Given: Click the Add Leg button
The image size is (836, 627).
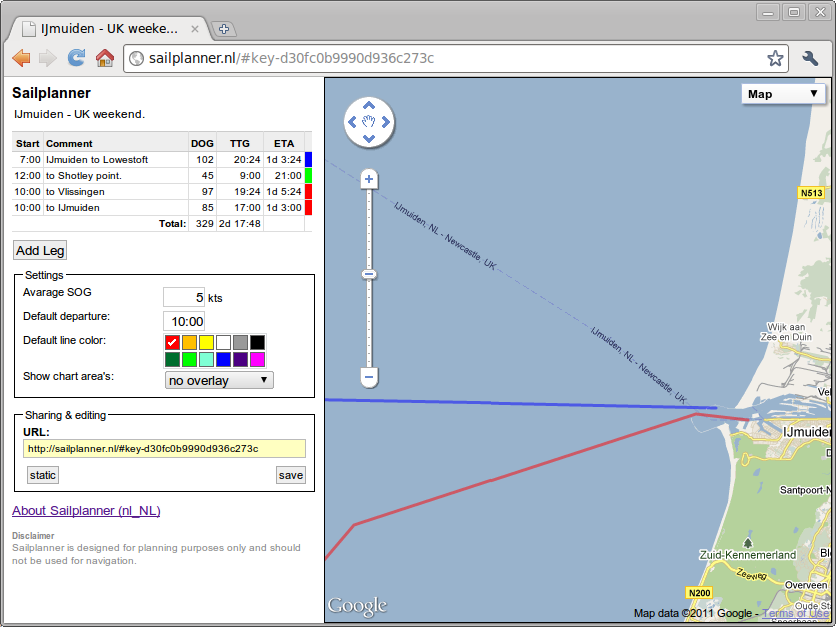Looking at the screenshot, I should point(40,250).
